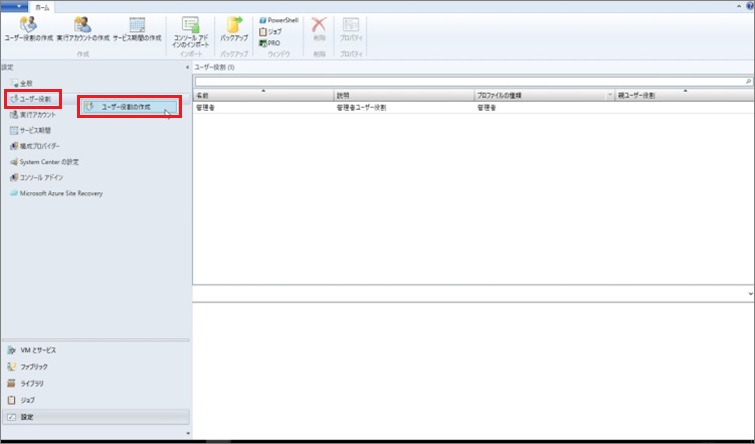Open the application menu dropdown button

[x=17, y=4]
